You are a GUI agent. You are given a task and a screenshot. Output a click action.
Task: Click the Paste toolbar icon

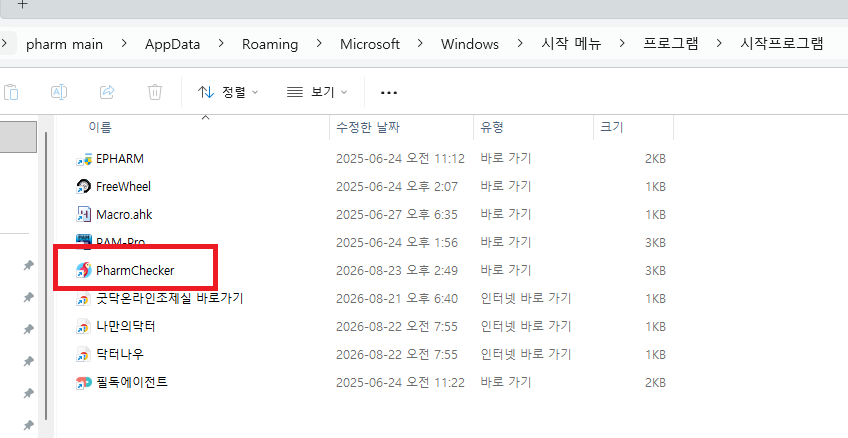(11, 92)
